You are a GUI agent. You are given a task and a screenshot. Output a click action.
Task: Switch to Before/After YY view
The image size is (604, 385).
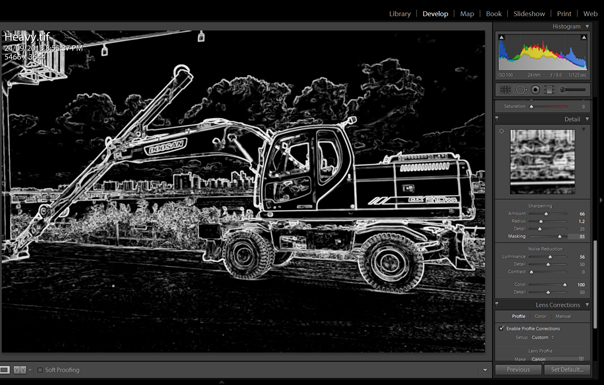pyautogui.click(x=20, y=370)
